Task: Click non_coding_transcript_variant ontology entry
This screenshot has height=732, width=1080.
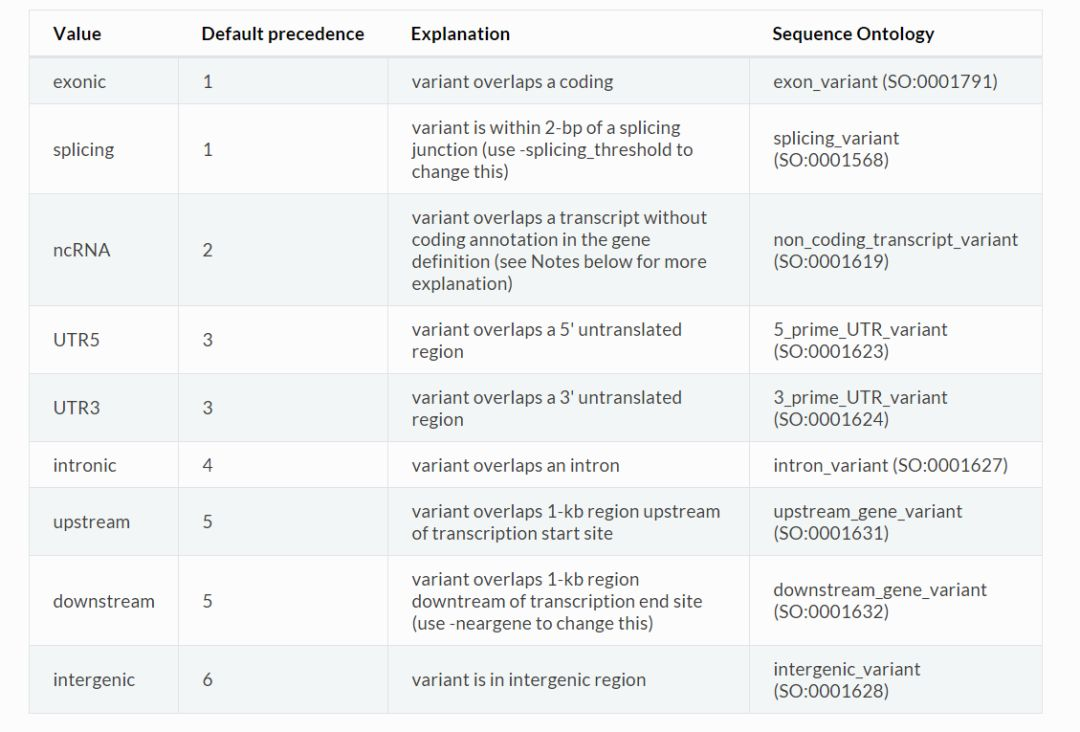Action: (x=895, y=250)
